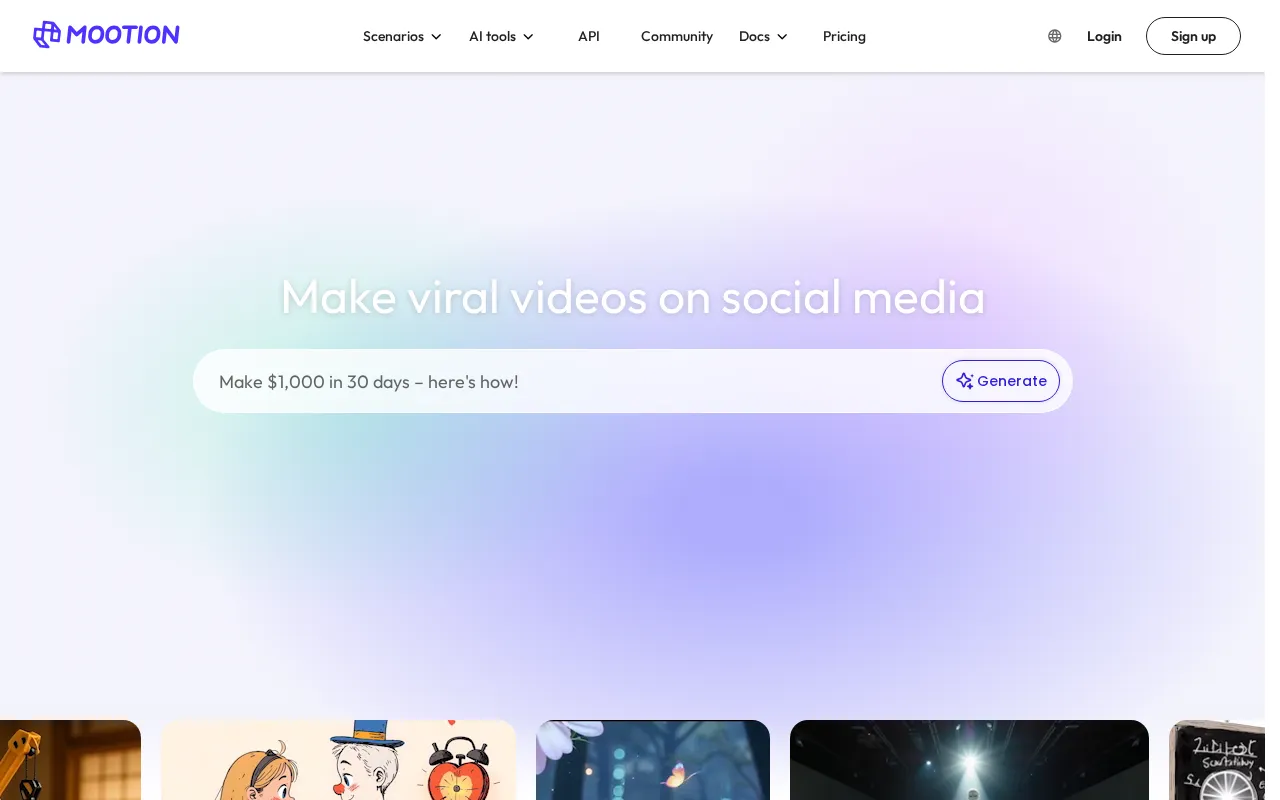The width and height of the screenshot is (1280, 800).
Task: Open the crane hook thumbnail
Action: pyautogui.click(x=70, y=760)
